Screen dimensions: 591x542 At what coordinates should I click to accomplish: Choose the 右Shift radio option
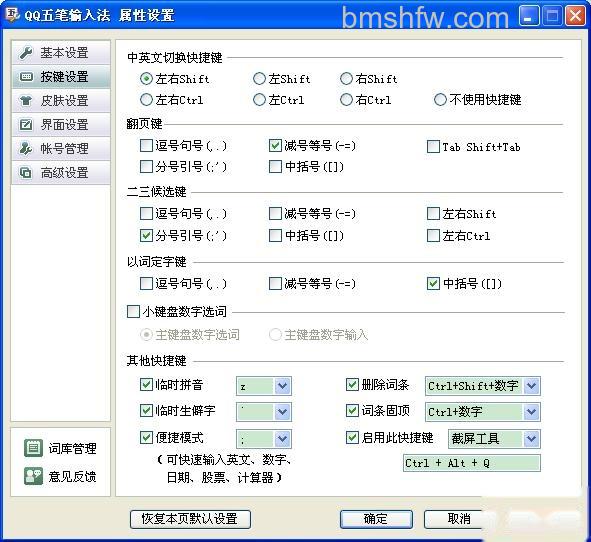click(x=346, y=79)
